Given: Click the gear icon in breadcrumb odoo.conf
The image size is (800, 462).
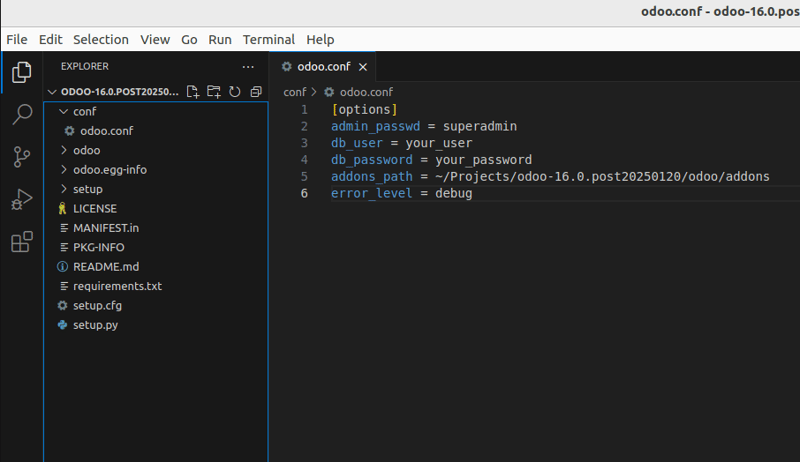Looking at the screenshot, I should coord(329,92).
